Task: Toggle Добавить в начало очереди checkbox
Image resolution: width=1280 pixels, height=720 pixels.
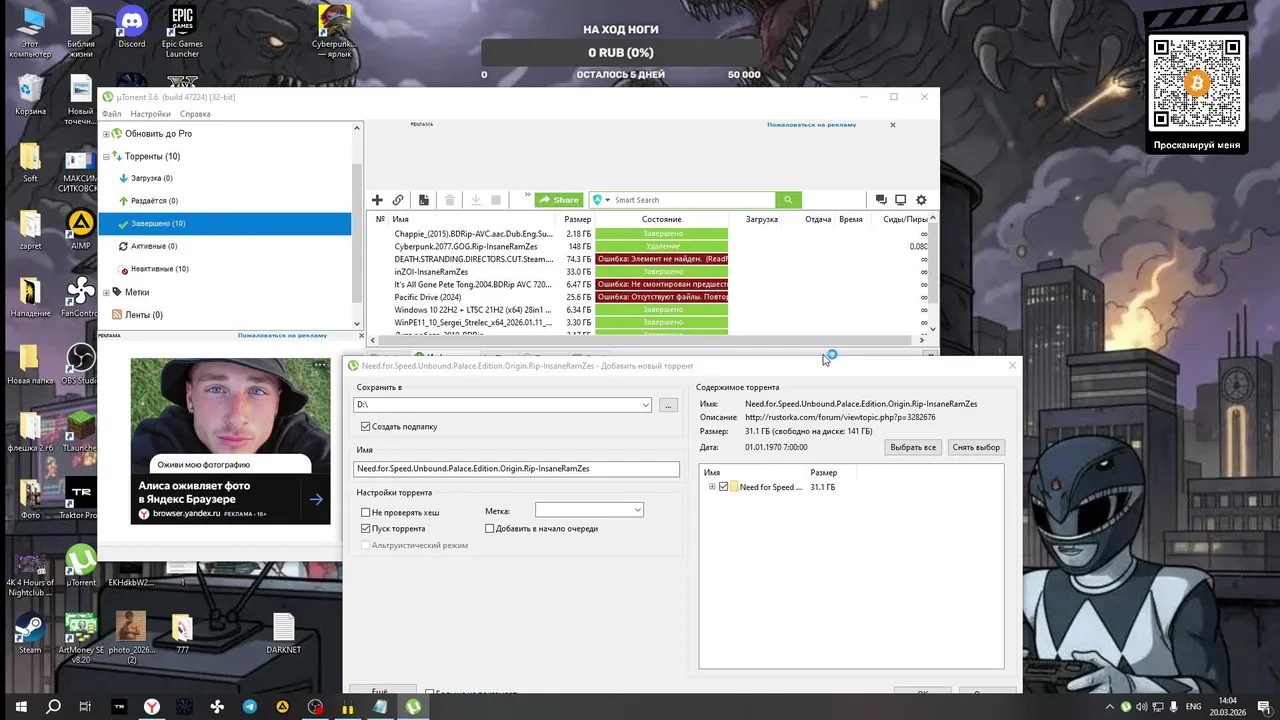Action: click(x=490, y=528)
